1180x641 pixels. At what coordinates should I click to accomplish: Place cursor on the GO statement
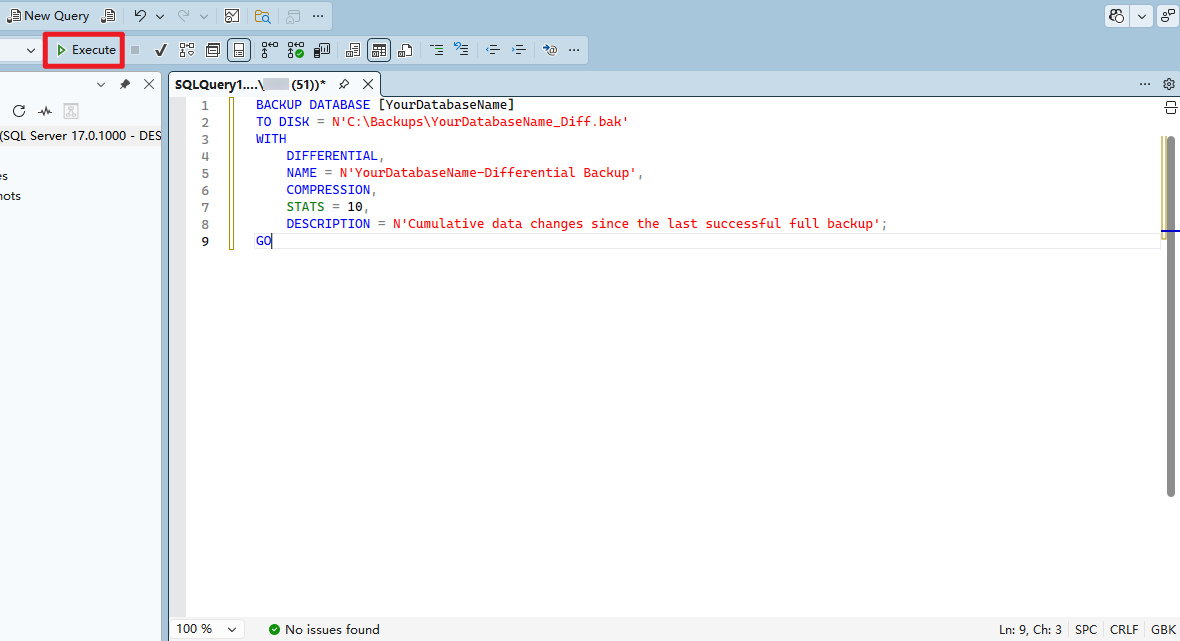(263, 242)
